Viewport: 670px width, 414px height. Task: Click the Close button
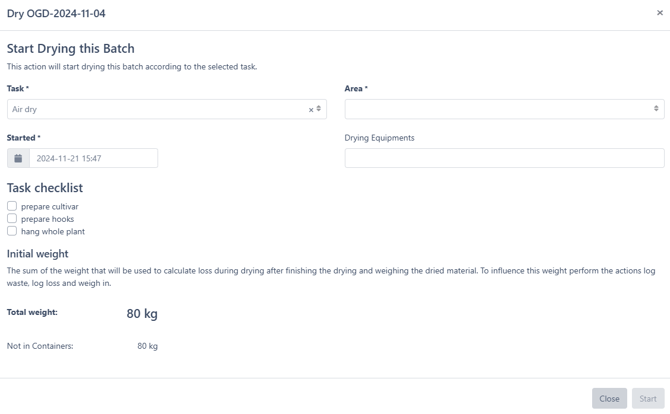(609, 398)
